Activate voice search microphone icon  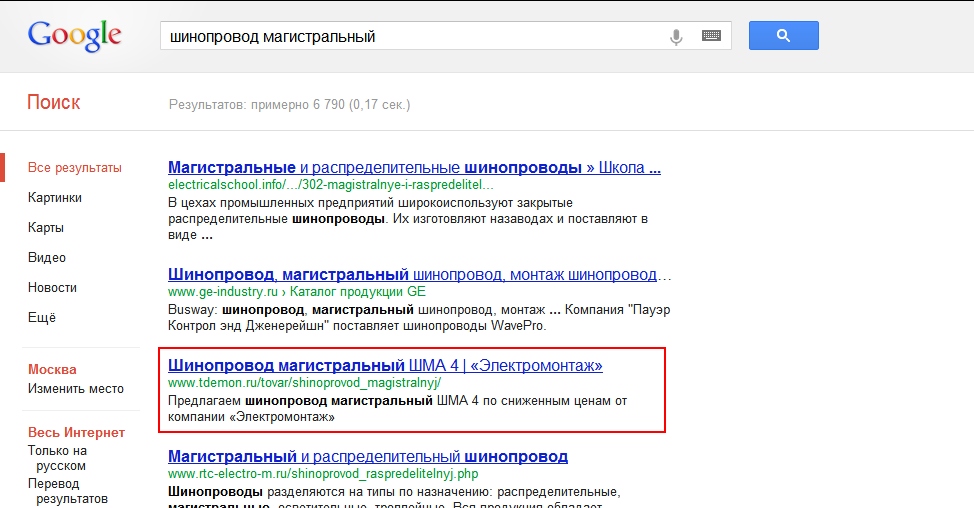(676, 37)
